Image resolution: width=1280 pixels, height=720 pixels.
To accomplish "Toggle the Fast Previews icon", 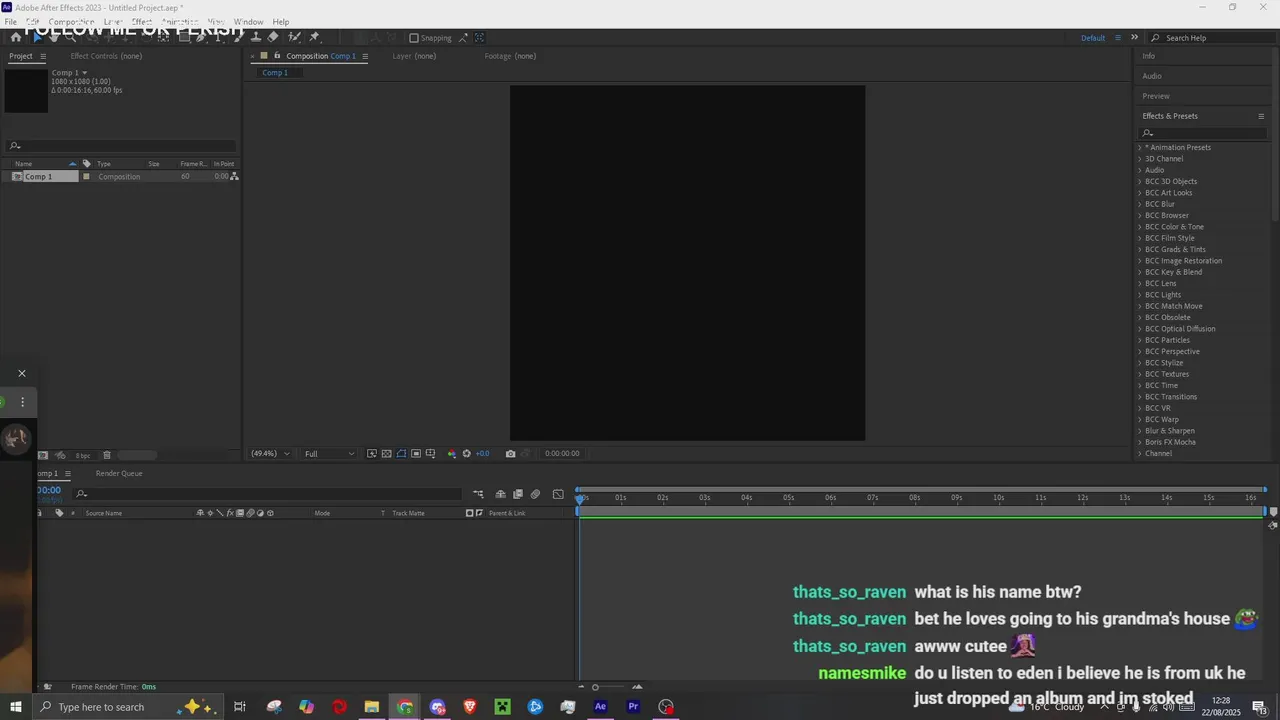I will pyautogui.click(x=372, y=454).
